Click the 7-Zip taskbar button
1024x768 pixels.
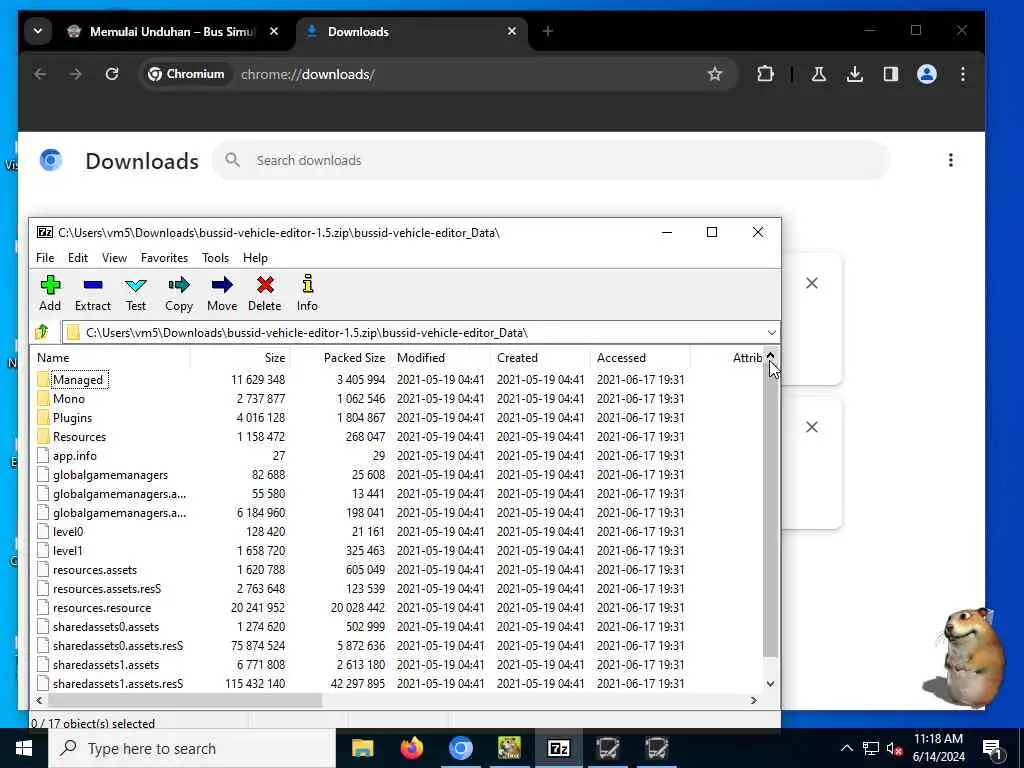pos(558,748)
